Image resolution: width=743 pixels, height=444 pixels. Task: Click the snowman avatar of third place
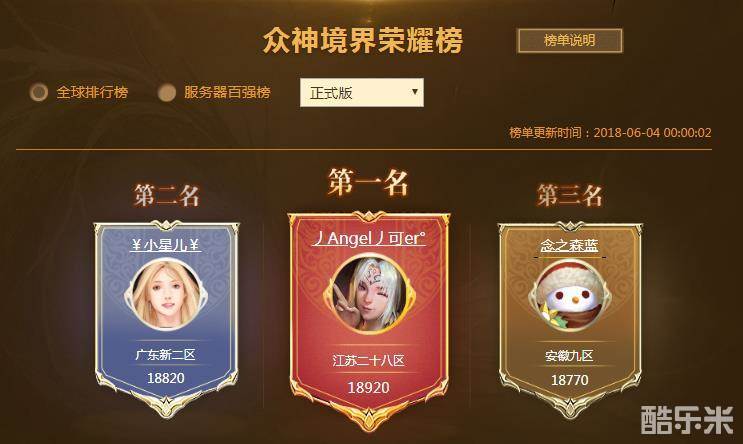pos(570,296)
